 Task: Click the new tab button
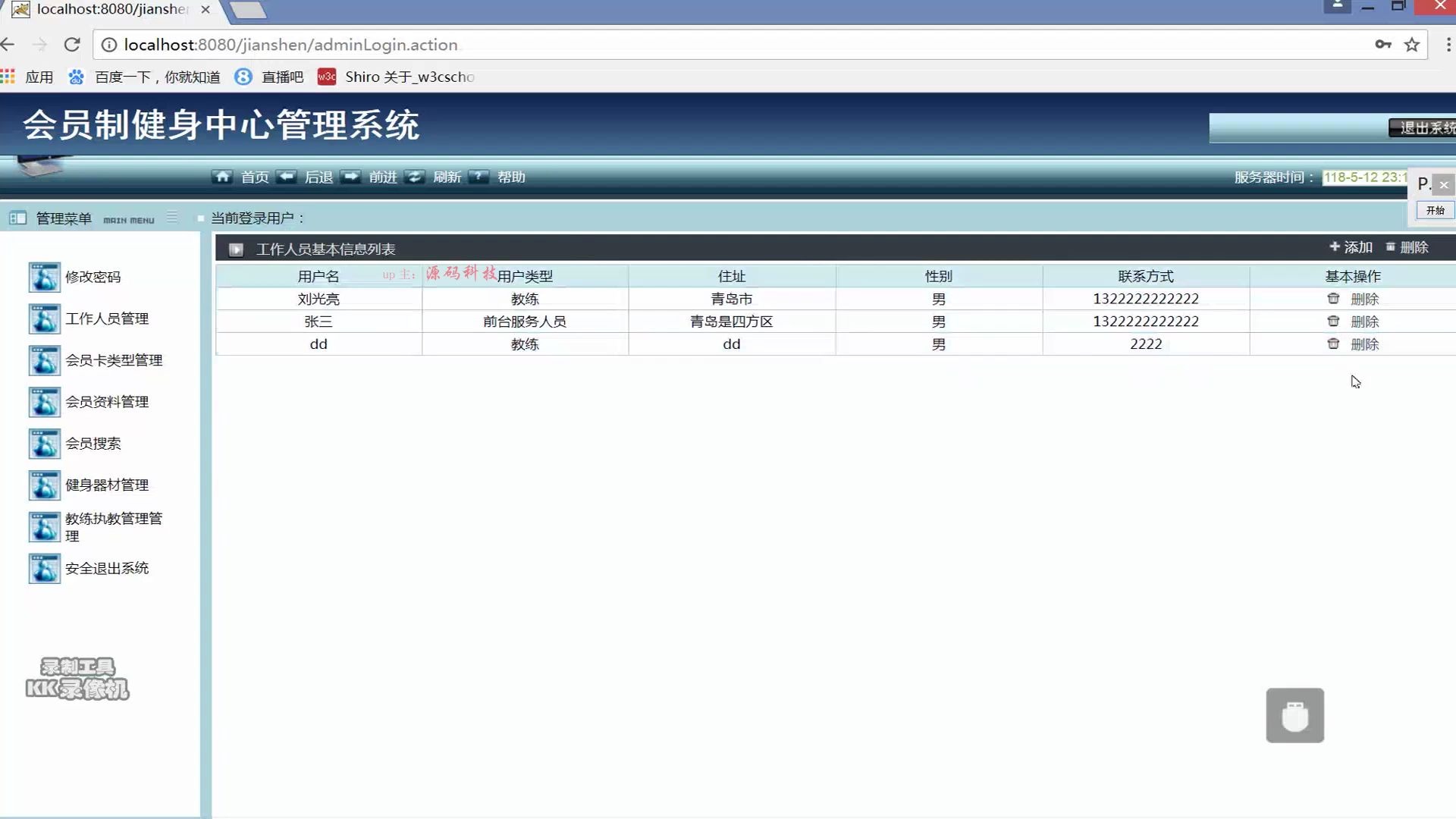point(248,10)
